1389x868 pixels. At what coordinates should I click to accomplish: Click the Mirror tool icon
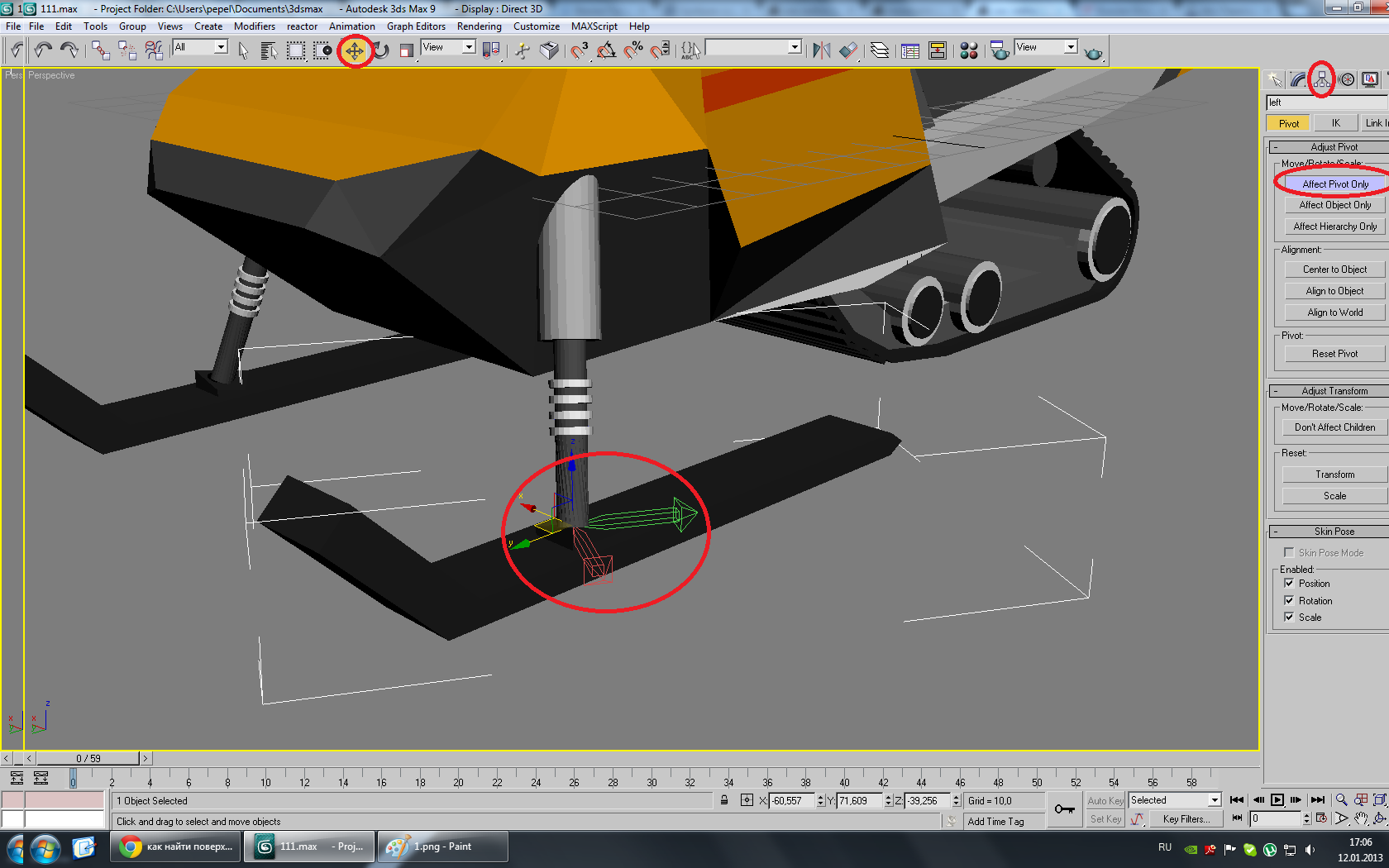(821, 51)
